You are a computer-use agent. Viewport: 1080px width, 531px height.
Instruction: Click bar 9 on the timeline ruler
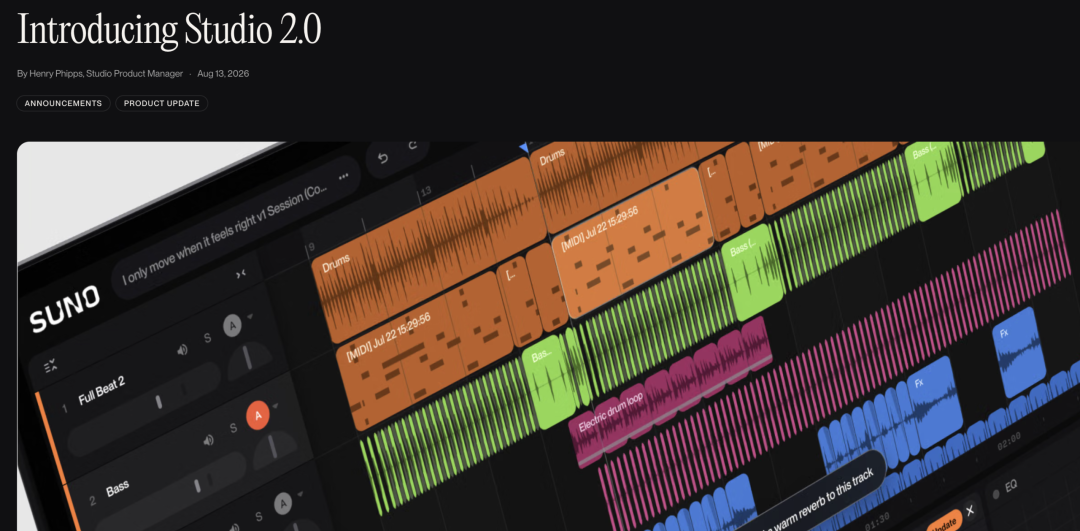[311, 247]
